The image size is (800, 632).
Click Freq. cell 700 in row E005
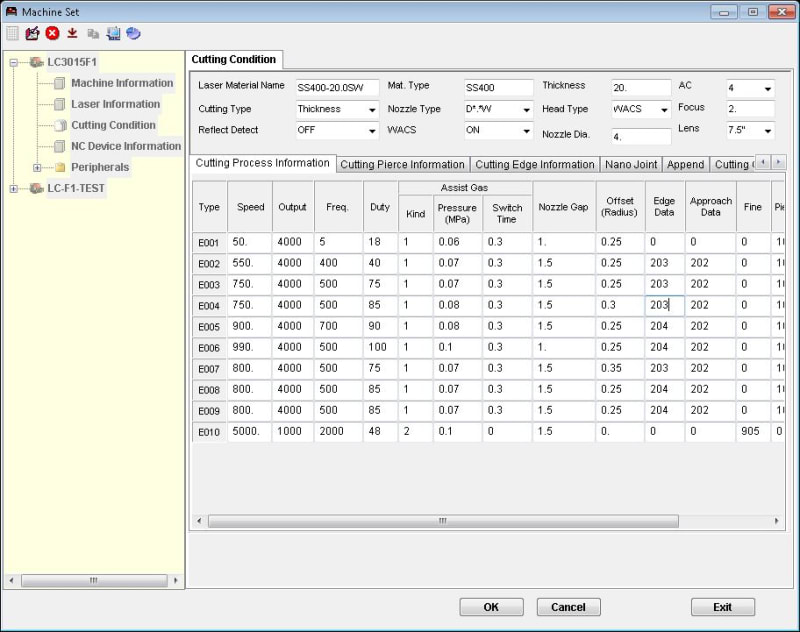click(338, 326)
